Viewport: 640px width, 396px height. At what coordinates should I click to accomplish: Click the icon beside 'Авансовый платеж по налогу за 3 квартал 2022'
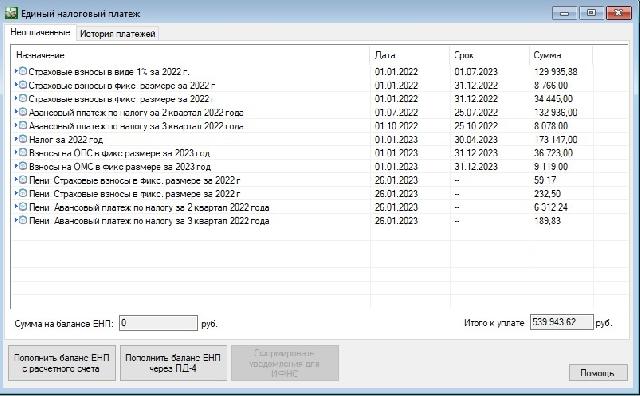coord(23,125)
